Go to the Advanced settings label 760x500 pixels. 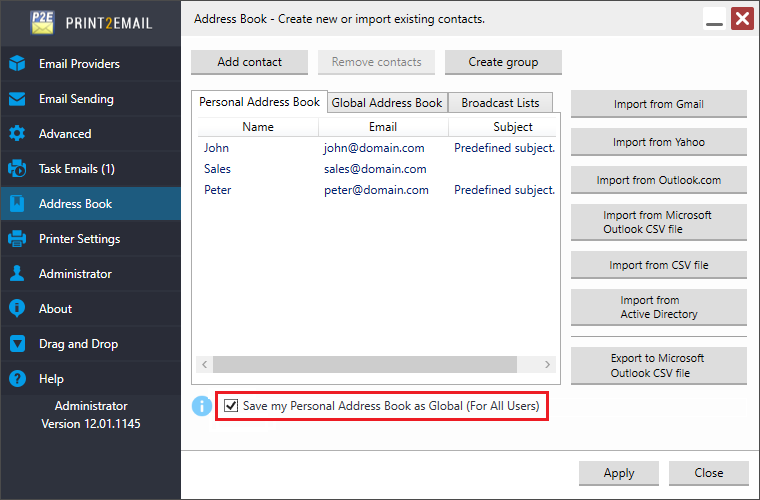65,134
